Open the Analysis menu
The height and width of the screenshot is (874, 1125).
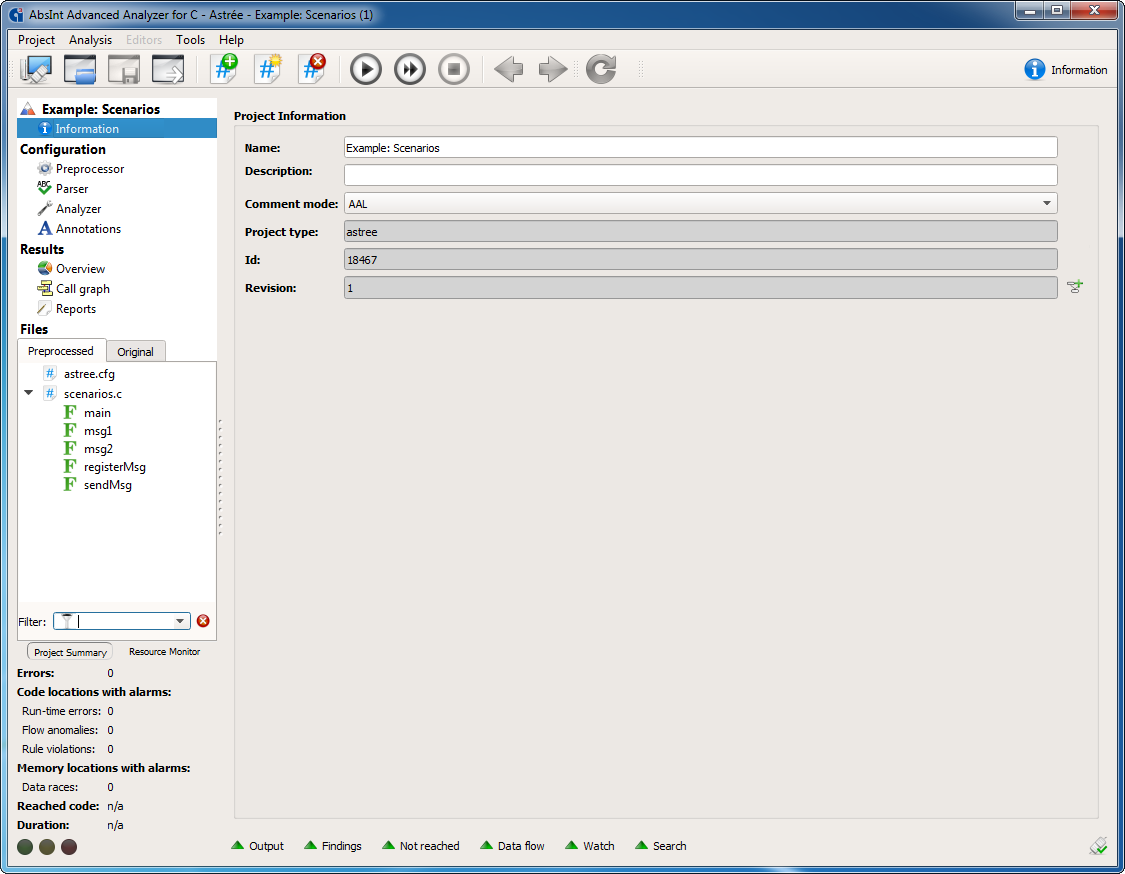[x=90, y=40]
